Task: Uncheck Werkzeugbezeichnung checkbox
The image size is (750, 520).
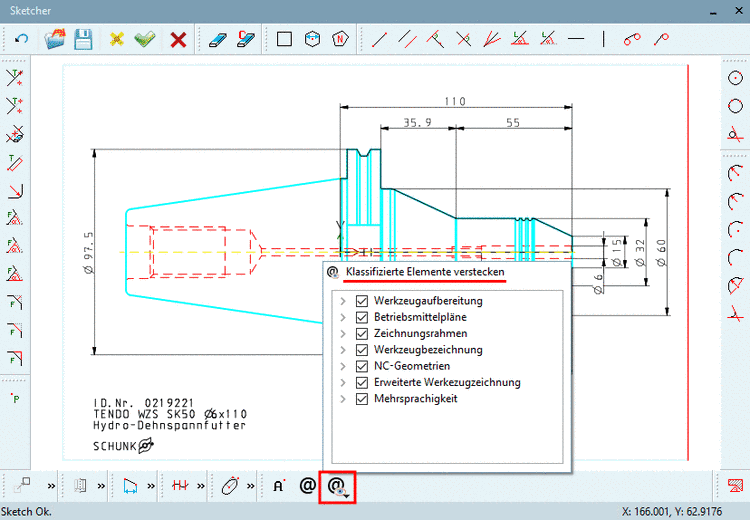Action: click(x=362, y=350)
